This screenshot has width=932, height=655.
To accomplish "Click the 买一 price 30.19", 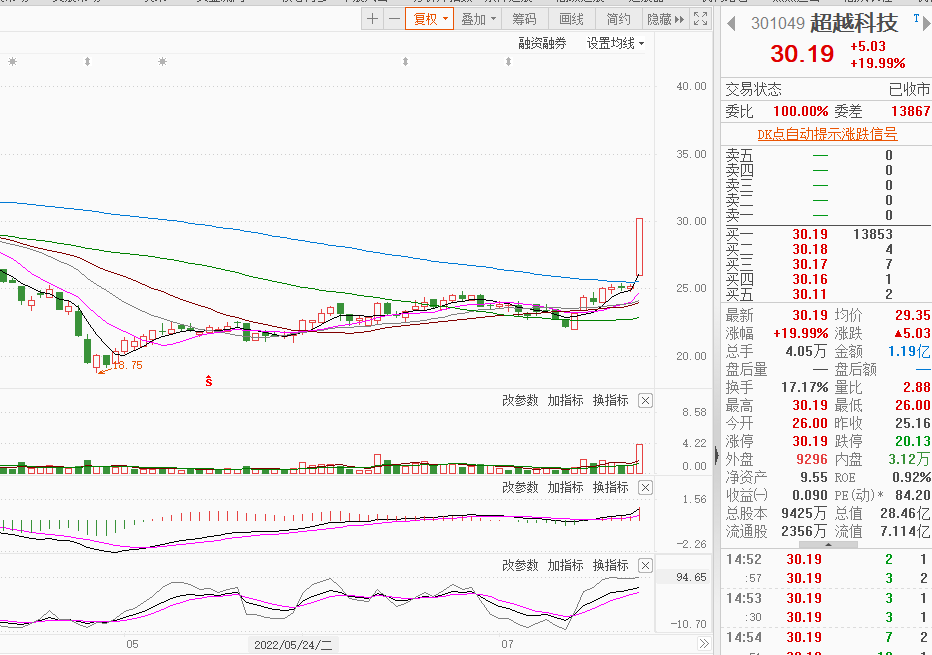I will (x=810, y=234).
